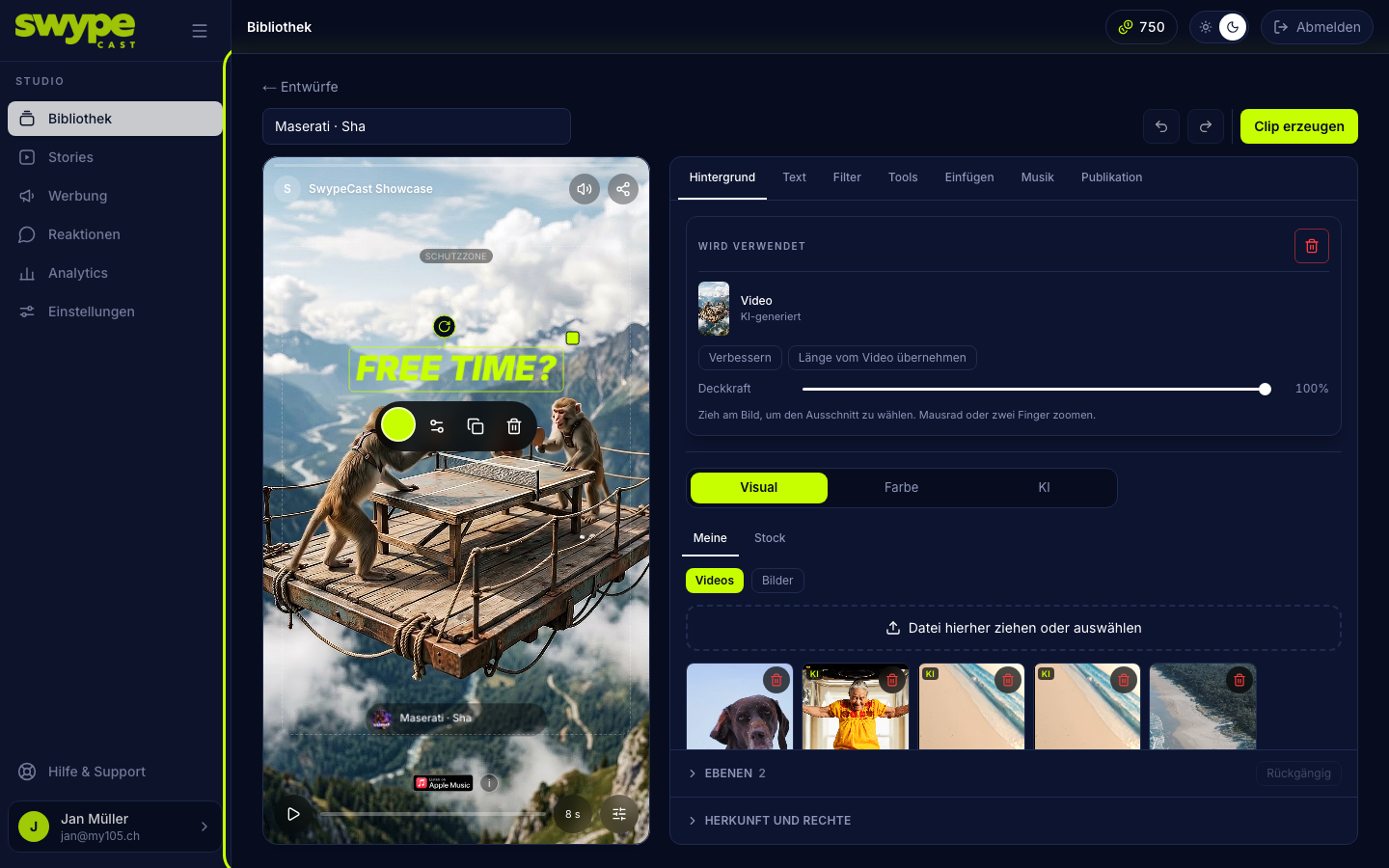Toggle the light/dark theme switch
1389x868 pixels.
pyautogui.click(x=1219, y=27)
